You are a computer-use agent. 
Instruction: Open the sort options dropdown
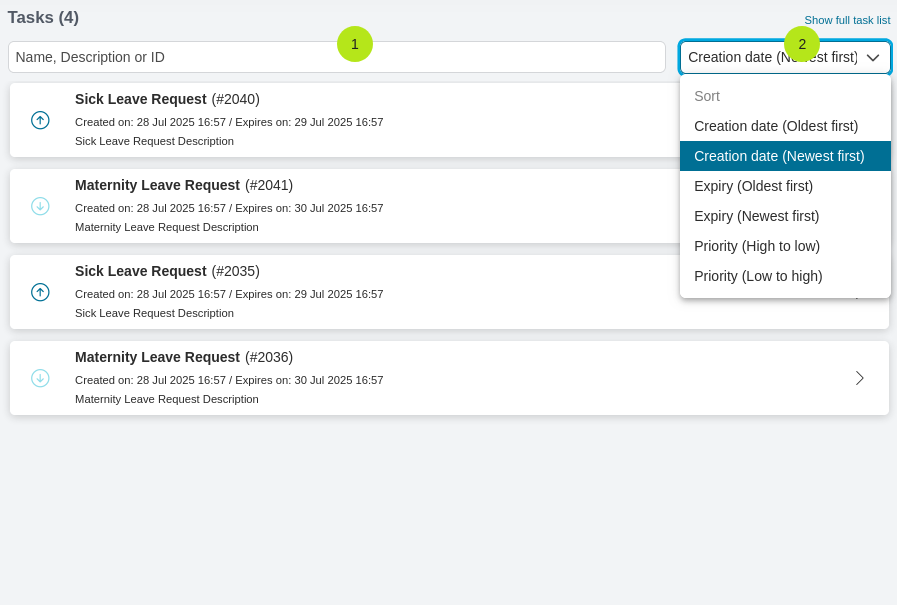click(x=785, y=57)
